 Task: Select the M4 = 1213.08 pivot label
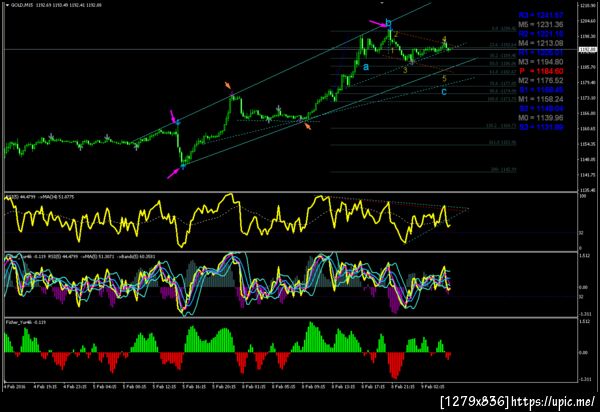pyautogui.click(x=541, y=43)
